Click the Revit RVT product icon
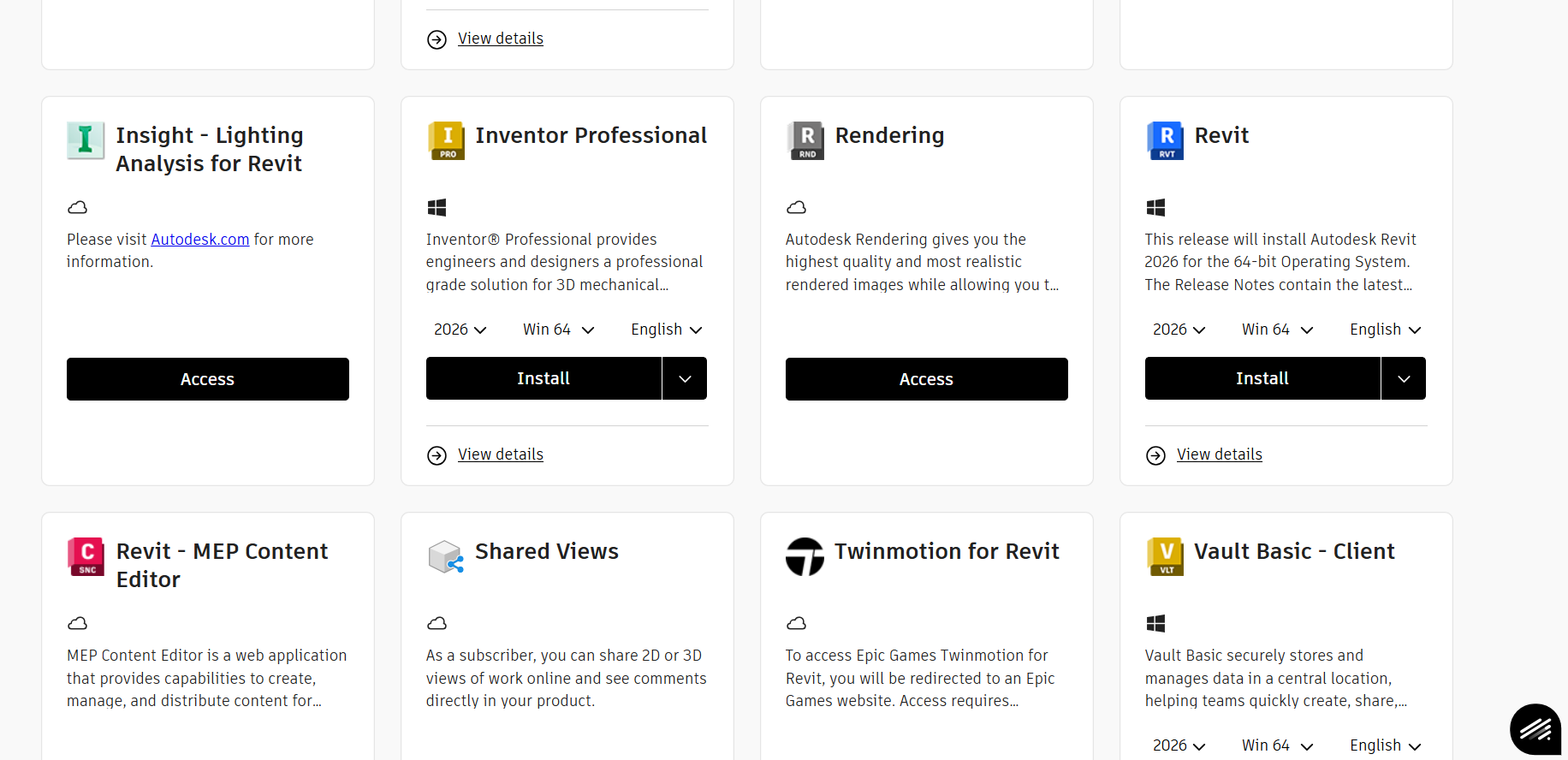The width and height of the screenshot is (1568, 760). (1165, 140)
